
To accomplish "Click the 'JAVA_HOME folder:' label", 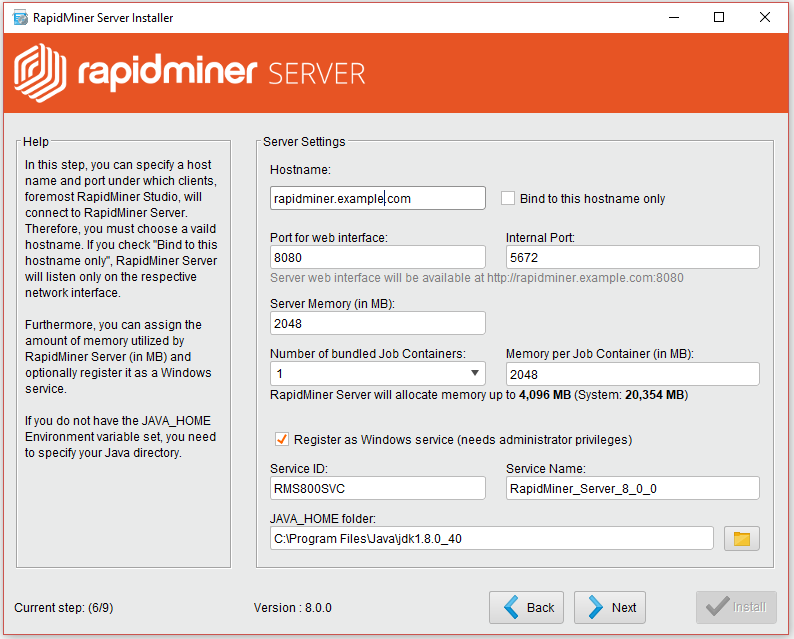I will tap(323, 518).
